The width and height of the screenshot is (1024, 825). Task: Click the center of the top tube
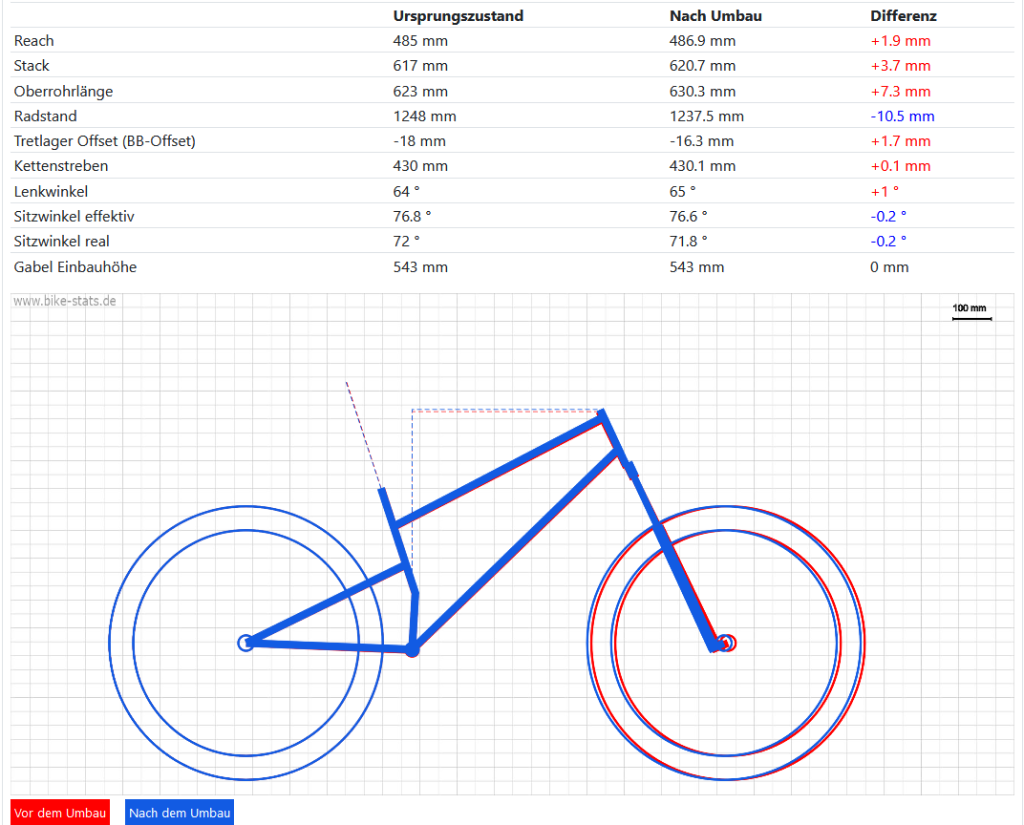pyautogui.click(x=497, y=472)
